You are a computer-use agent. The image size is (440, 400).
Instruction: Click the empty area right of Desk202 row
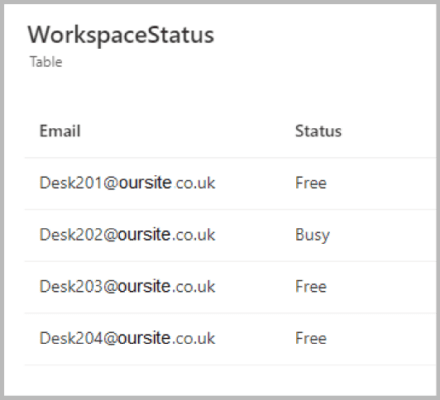tap(383, 235)
